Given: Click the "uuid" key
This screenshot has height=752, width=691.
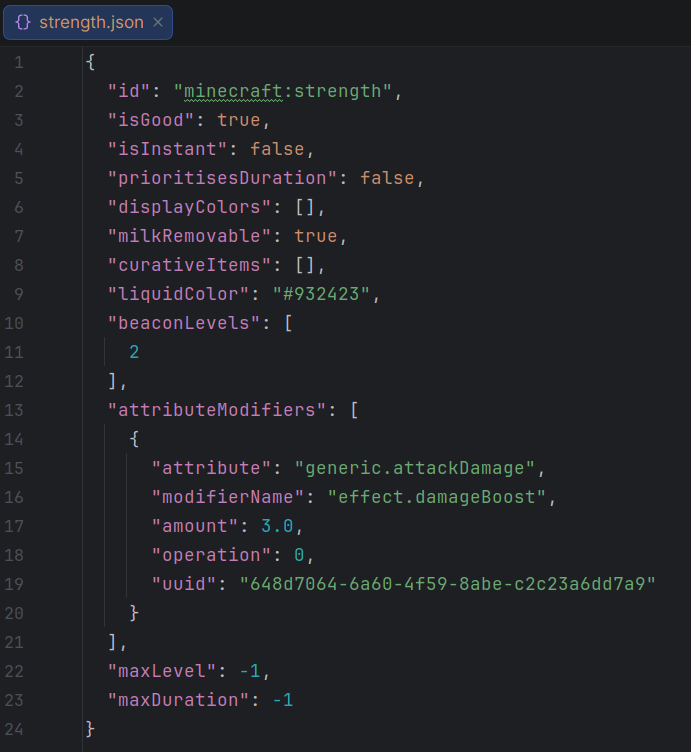Looking at the screenshot, I should [184, 584].
